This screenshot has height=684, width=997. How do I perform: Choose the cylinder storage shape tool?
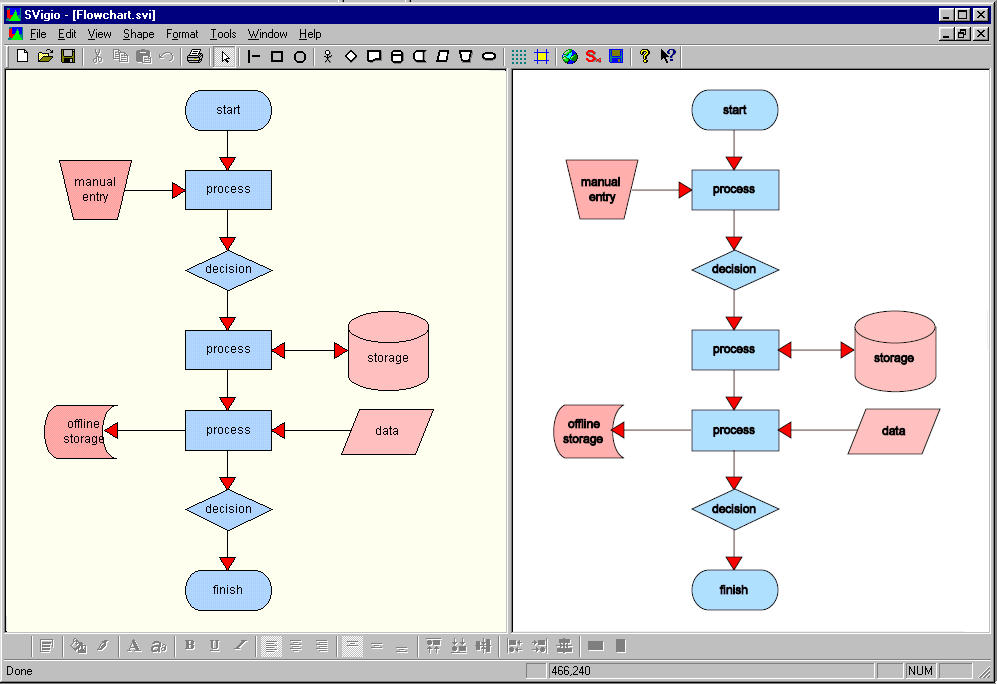click(397, 57)
